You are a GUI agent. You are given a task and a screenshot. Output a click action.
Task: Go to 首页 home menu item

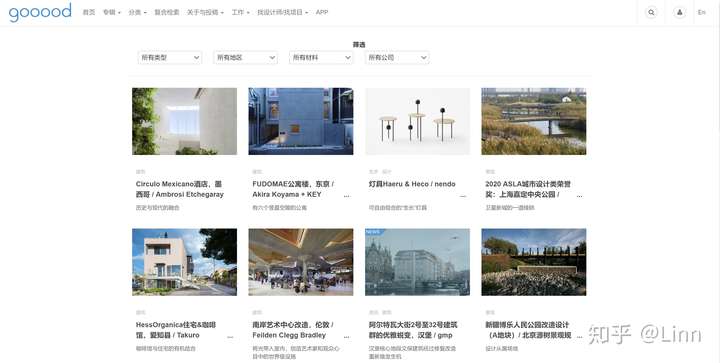pyautogui.click(x=89, y=12)
